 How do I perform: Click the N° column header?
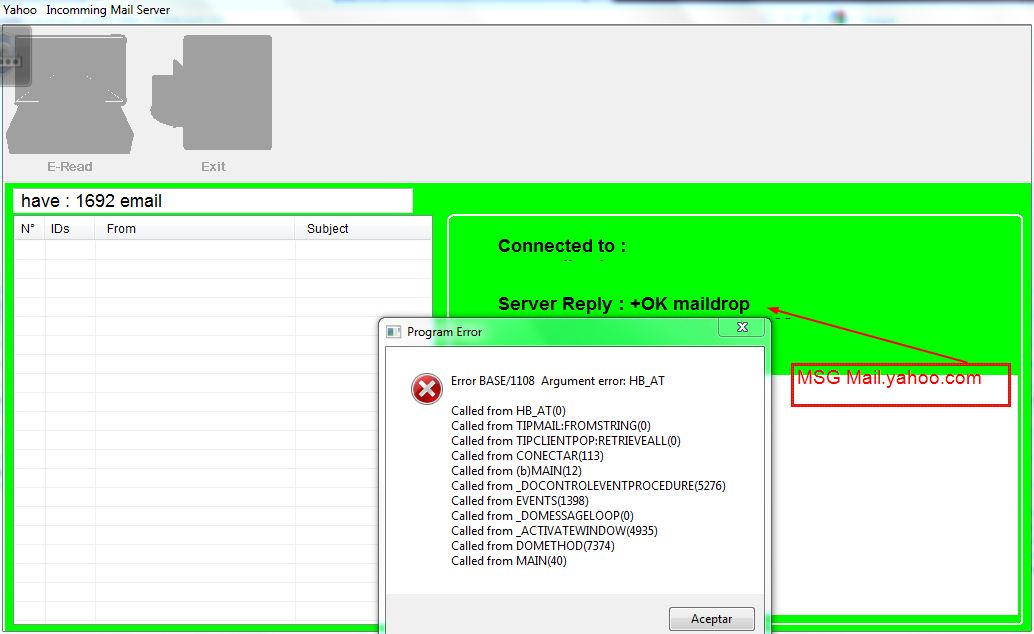tap(27, 228)
